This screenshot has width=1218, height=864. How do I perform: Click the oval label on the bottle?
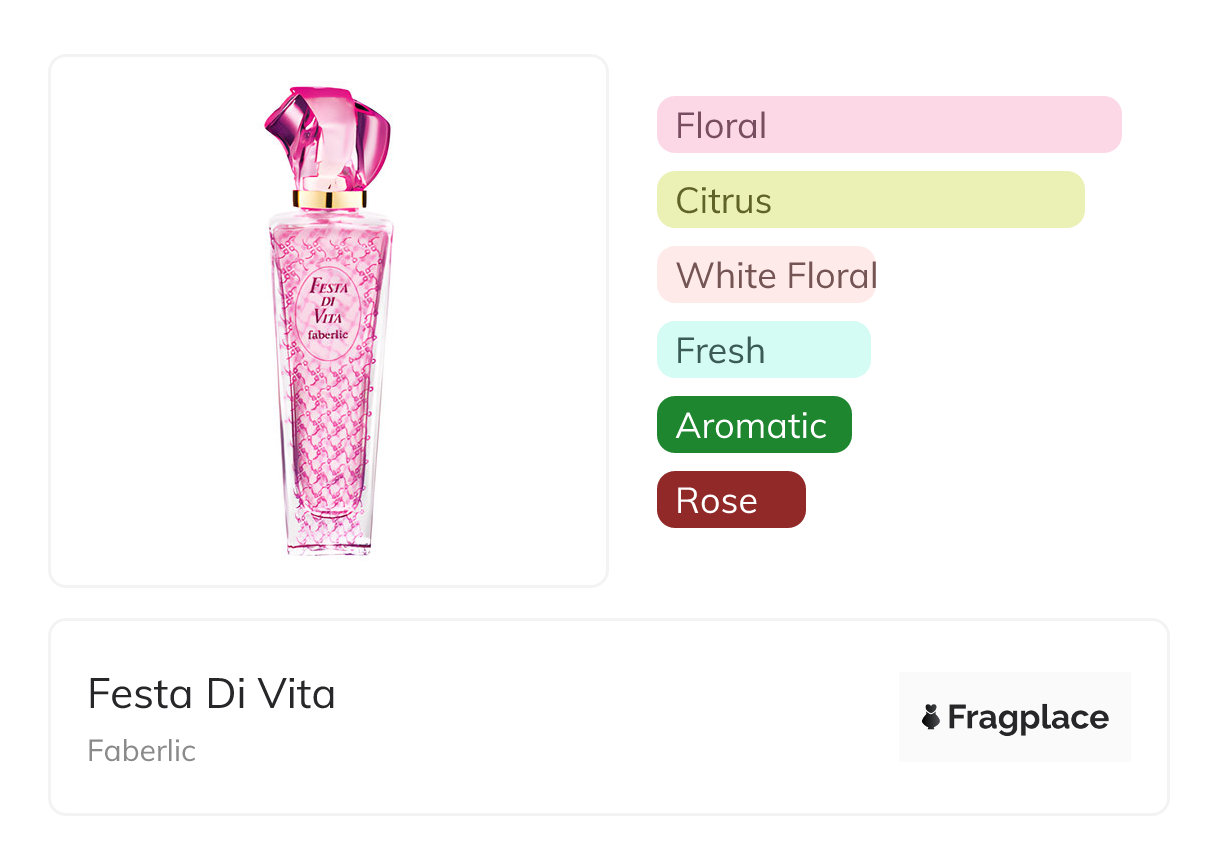[x=330, y=310]
